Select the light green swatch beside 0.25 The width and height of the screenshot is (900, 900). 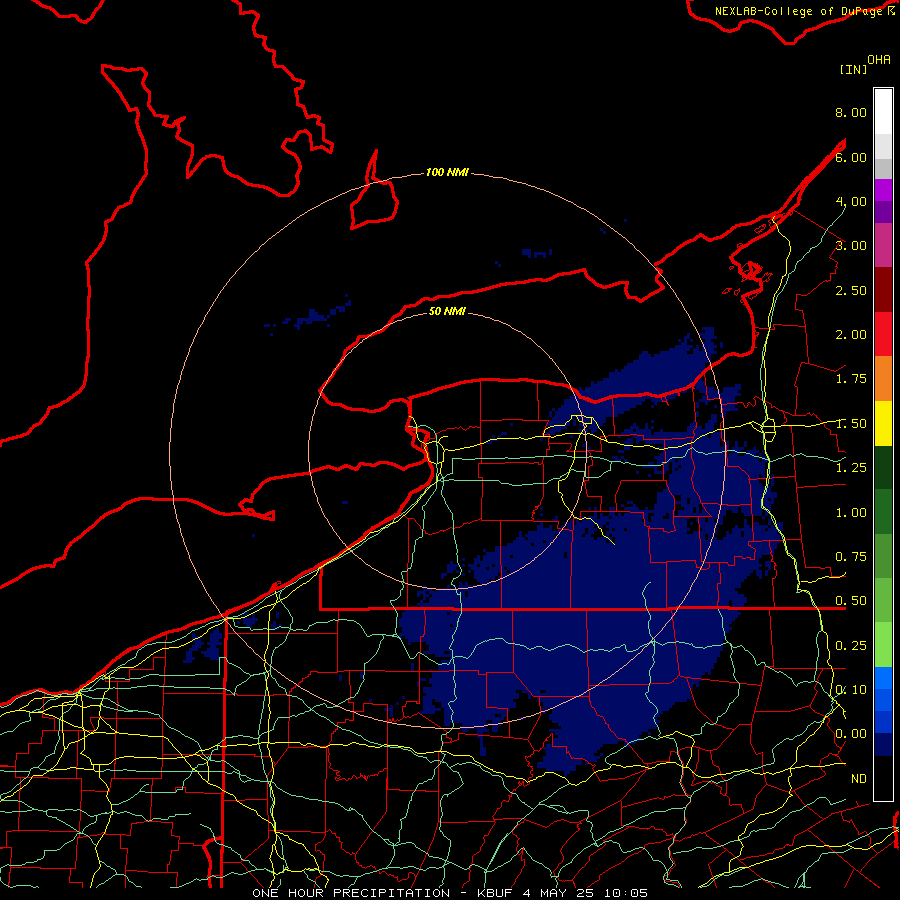(x=883, y=645)
